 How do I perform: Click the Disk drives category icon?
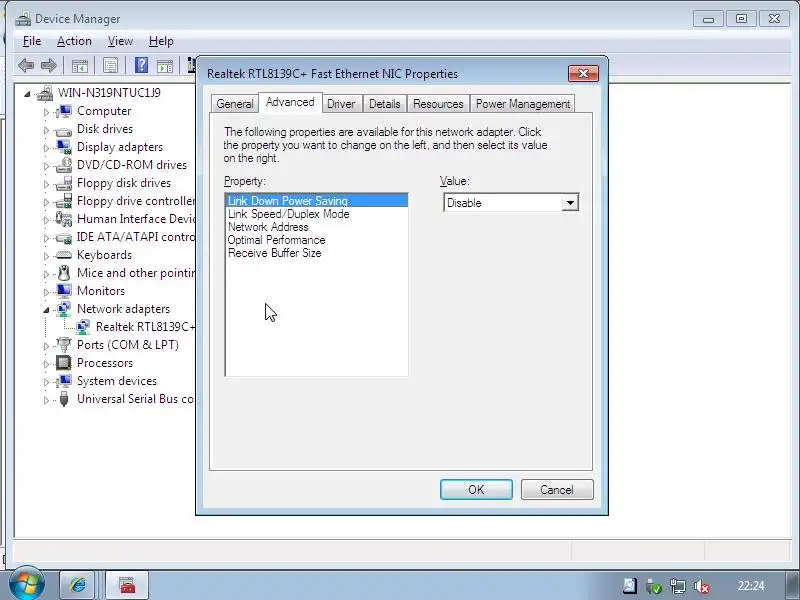pos(64,130)
